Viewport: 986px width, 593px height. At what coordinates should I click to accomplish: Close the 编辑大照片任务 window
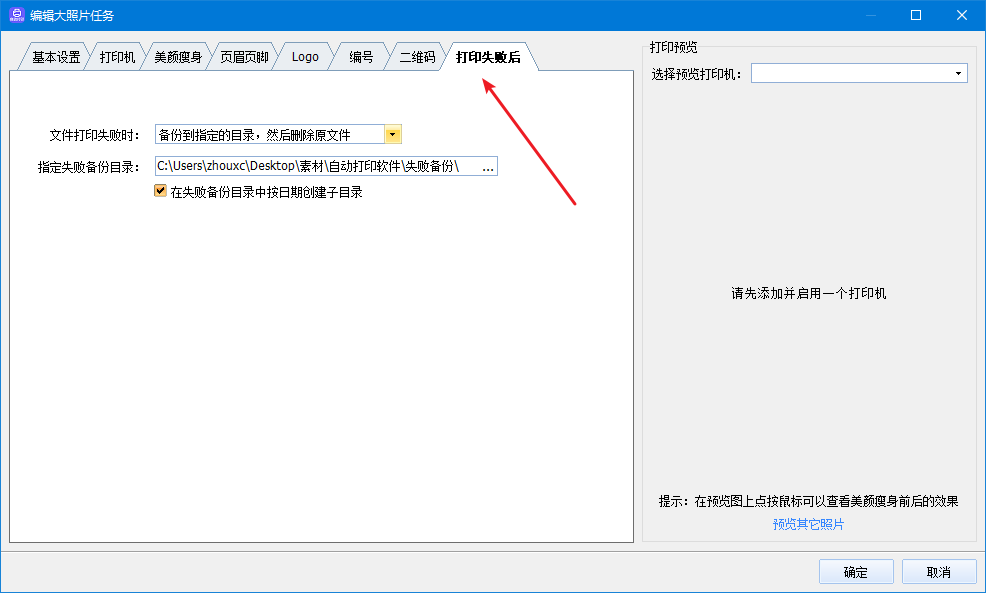(962, 15)
